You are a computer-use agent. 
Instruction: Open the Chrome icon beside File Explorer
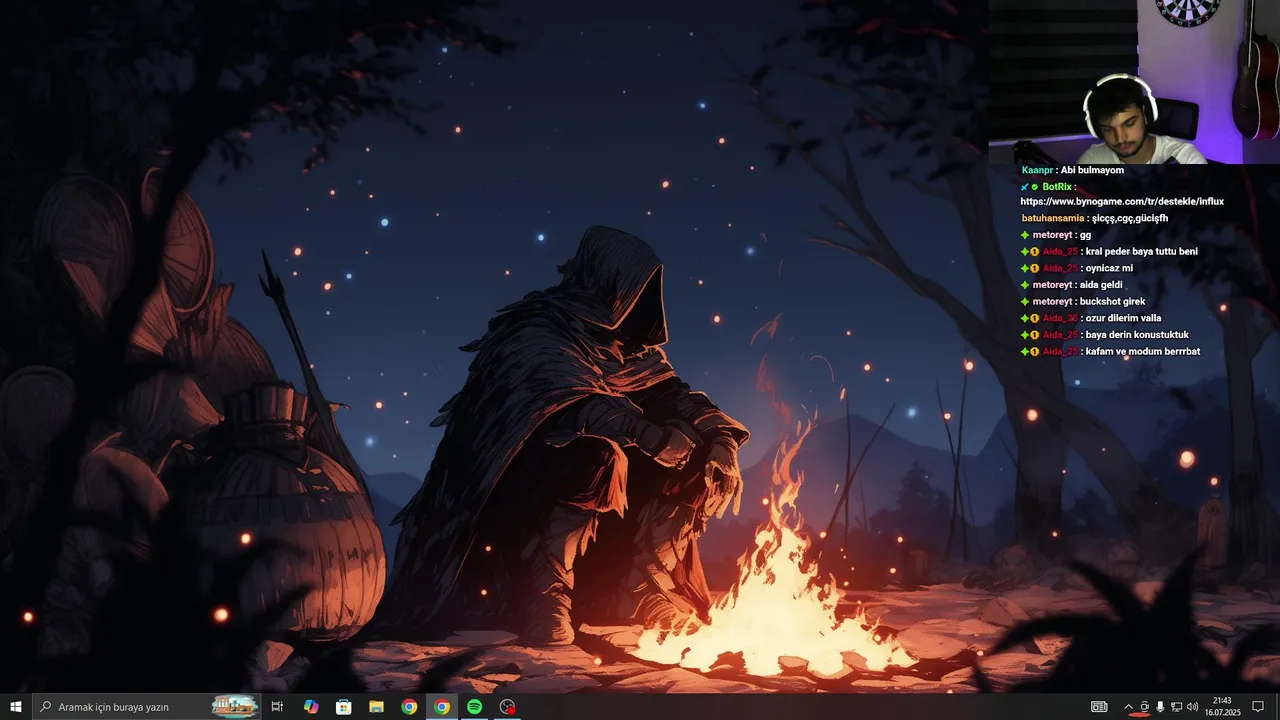point(409,707)
